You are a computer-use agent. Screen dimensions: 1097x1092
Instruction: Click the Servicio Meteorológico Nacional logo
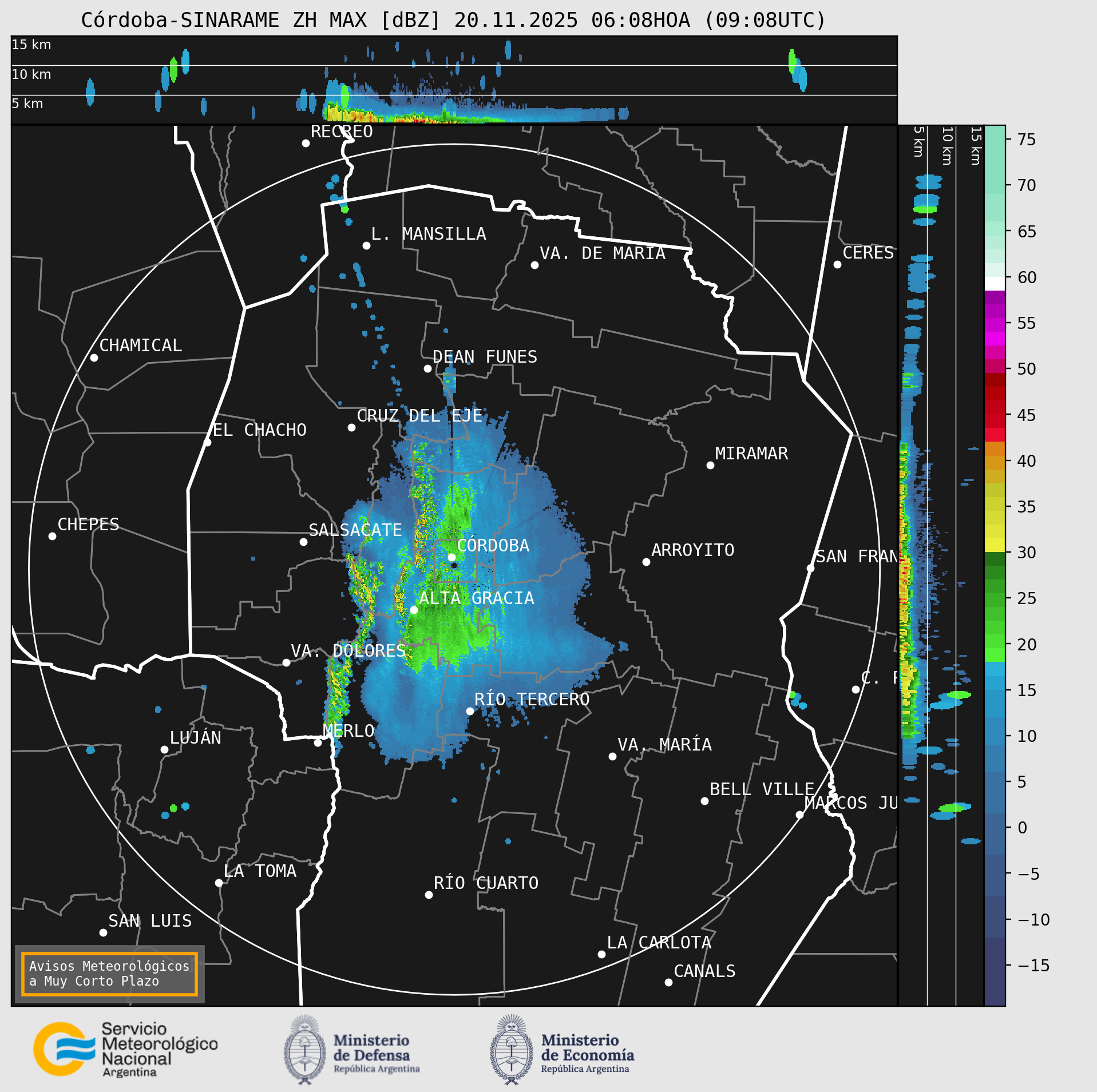click(x=125, y=1049)
